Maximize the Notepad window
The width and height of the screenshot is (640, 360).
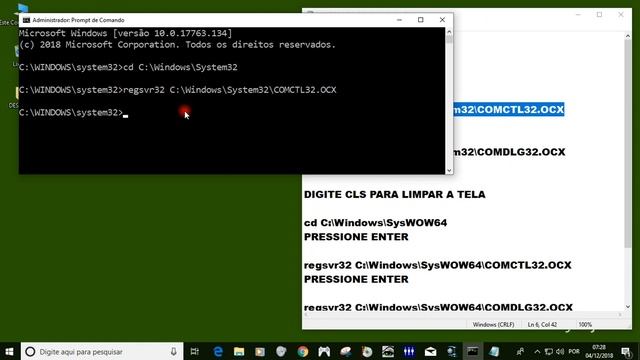[599, 15]
